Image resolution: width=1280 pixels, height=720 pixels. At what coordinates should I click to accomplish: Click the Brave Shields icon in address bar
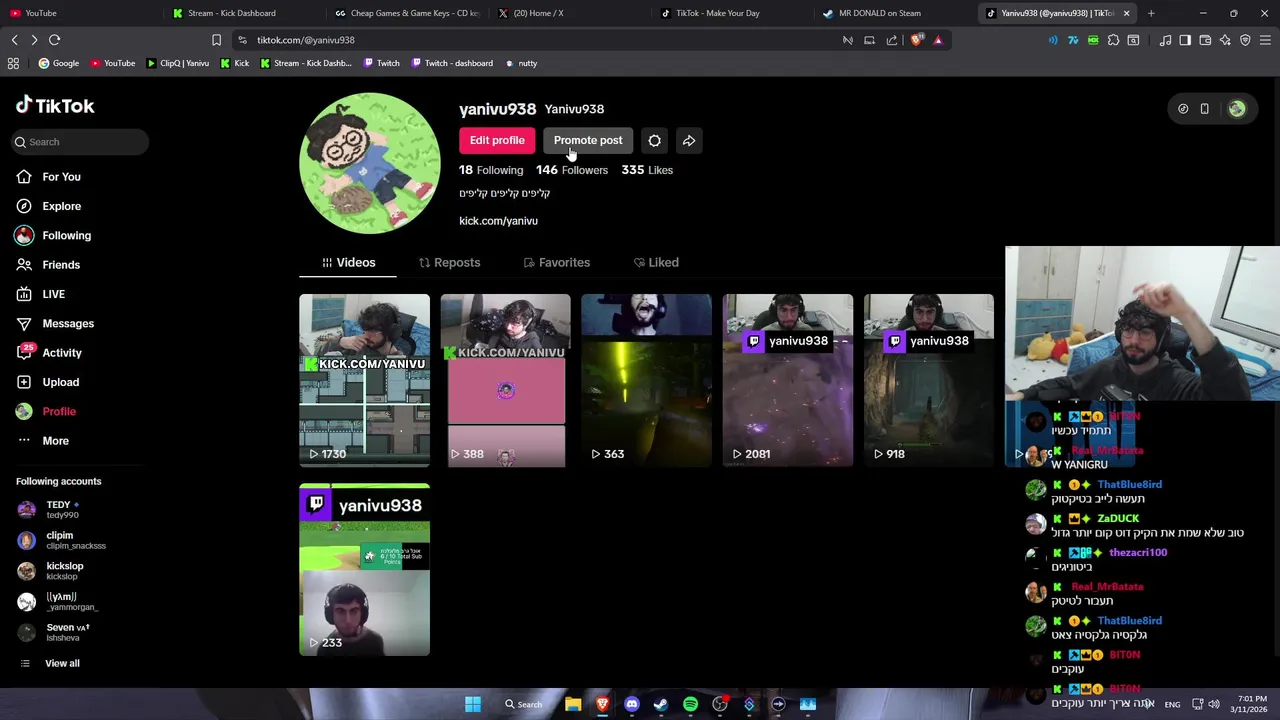pyautogui.click(x=916, y=40)
